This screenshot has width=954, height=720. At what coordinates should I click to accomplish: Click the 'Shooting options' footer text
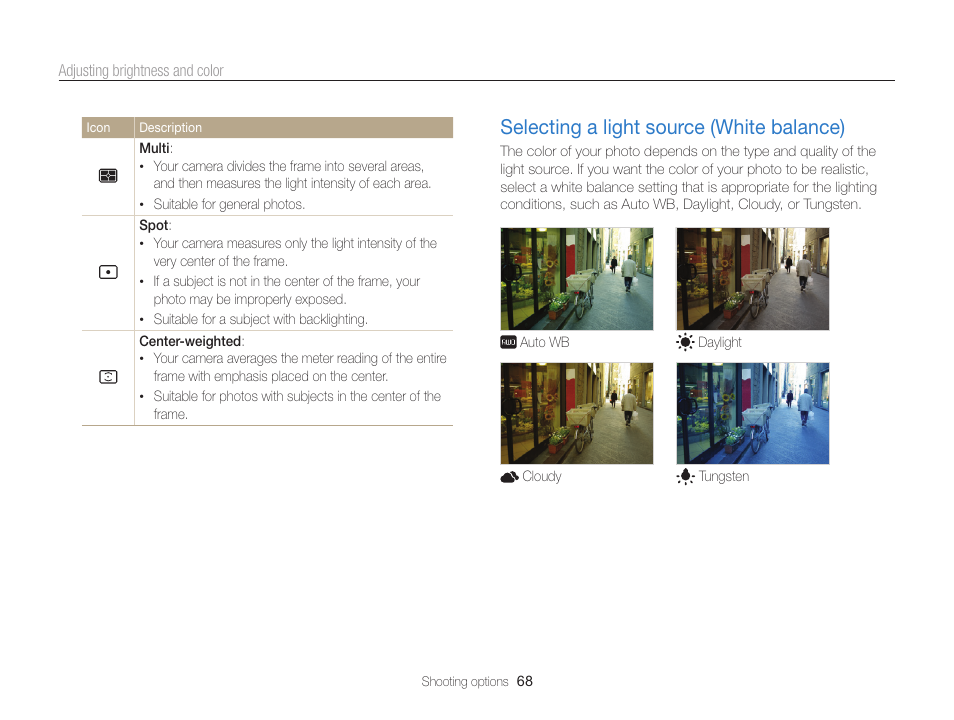coord(465,682)
